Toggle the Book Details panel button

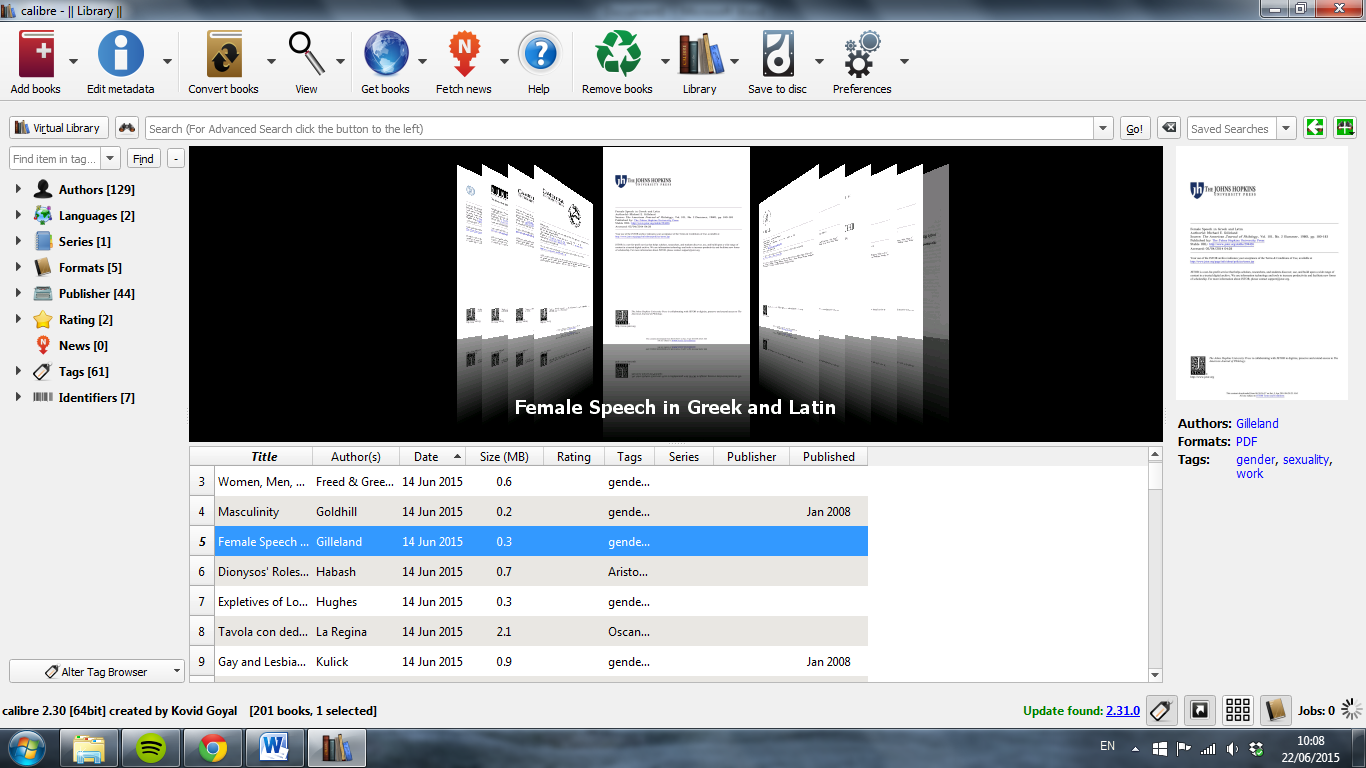coord(1276,711)
